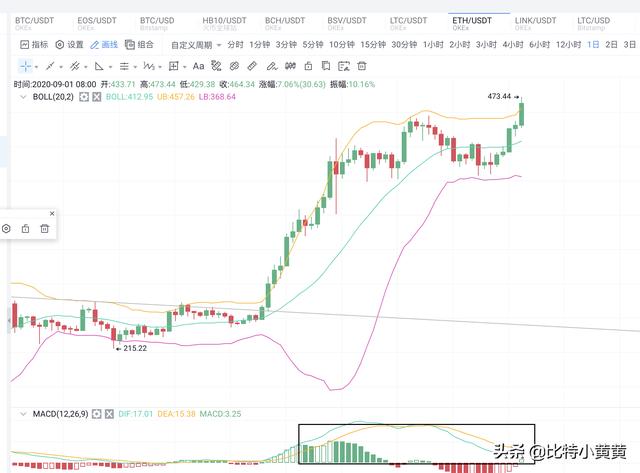Remove the BOLL indicator with X icon
This screenshot has width=640, height=473.
[97, 97]
